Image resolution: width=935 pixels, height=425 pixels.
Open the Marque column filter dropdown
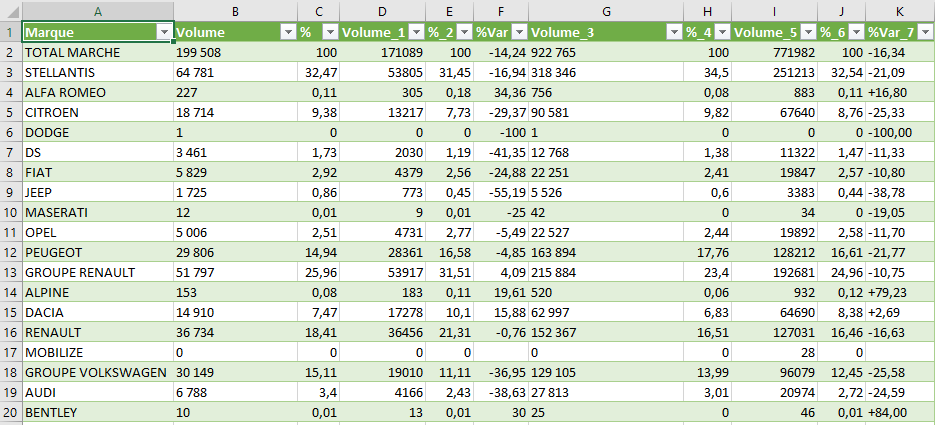165,33
